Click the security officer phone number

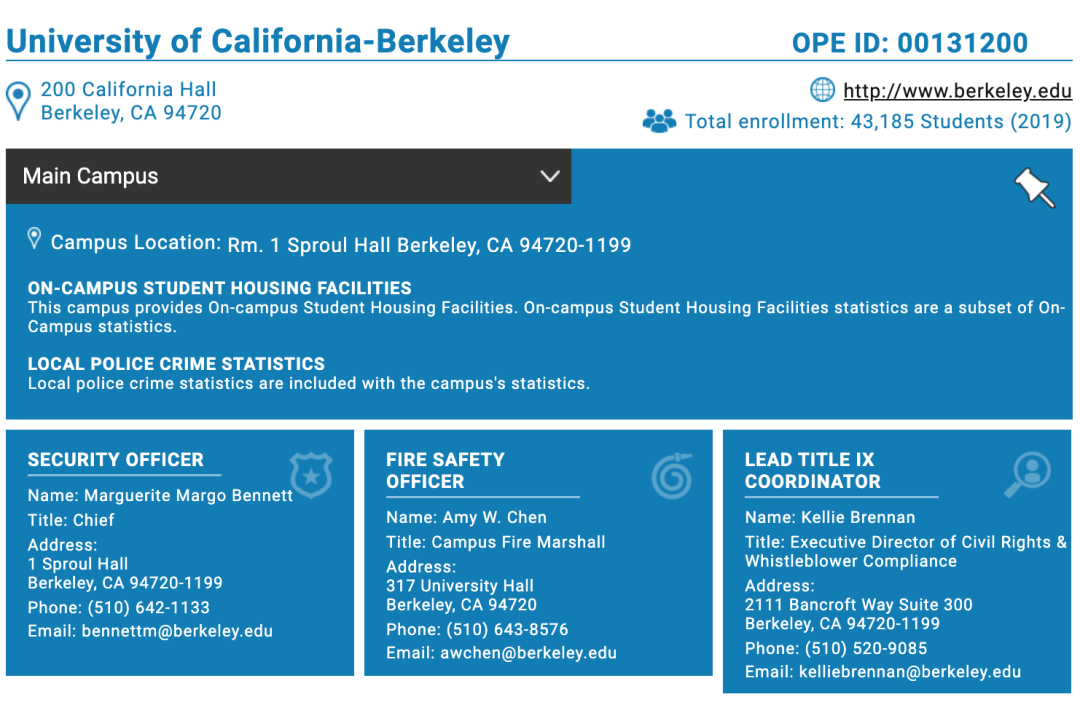(148, 607)
